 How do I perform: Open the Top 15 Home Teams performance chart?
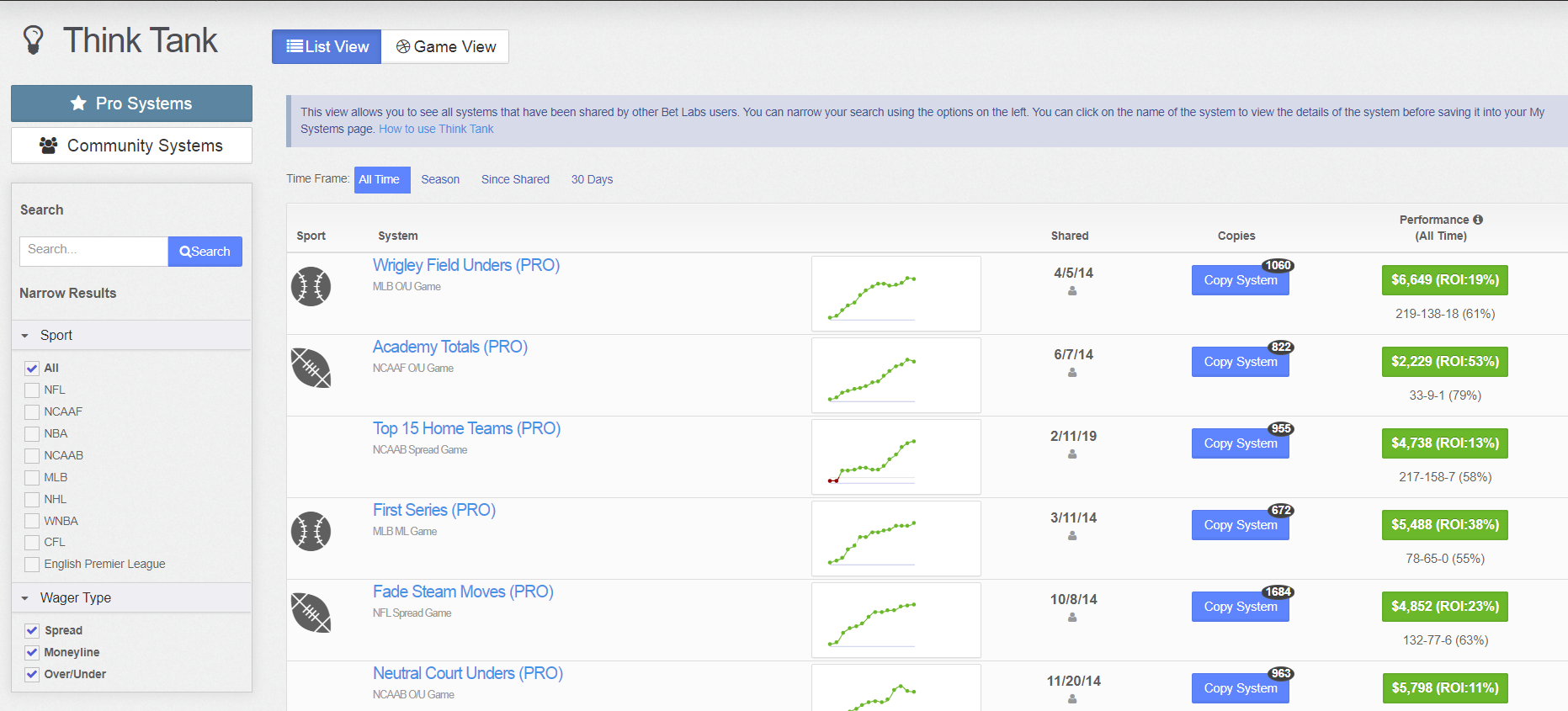coord(896,457)
